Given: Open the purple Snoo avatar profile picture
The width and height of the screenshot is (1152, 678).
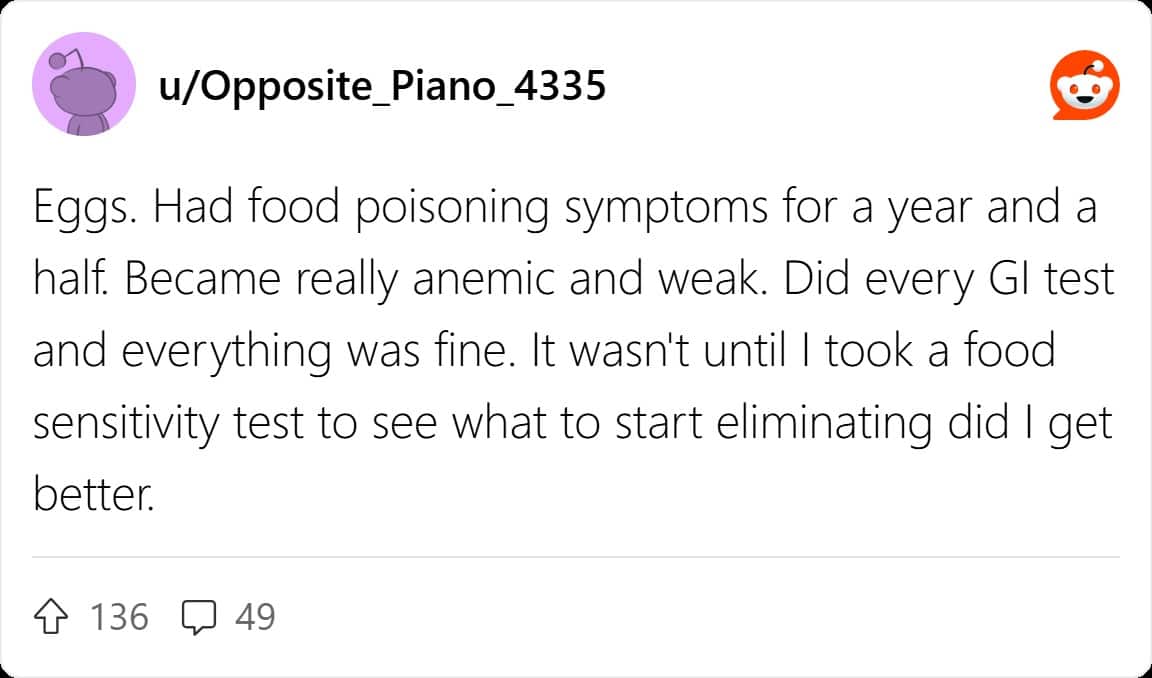Looking at the screenshot, I should [84, 84].
